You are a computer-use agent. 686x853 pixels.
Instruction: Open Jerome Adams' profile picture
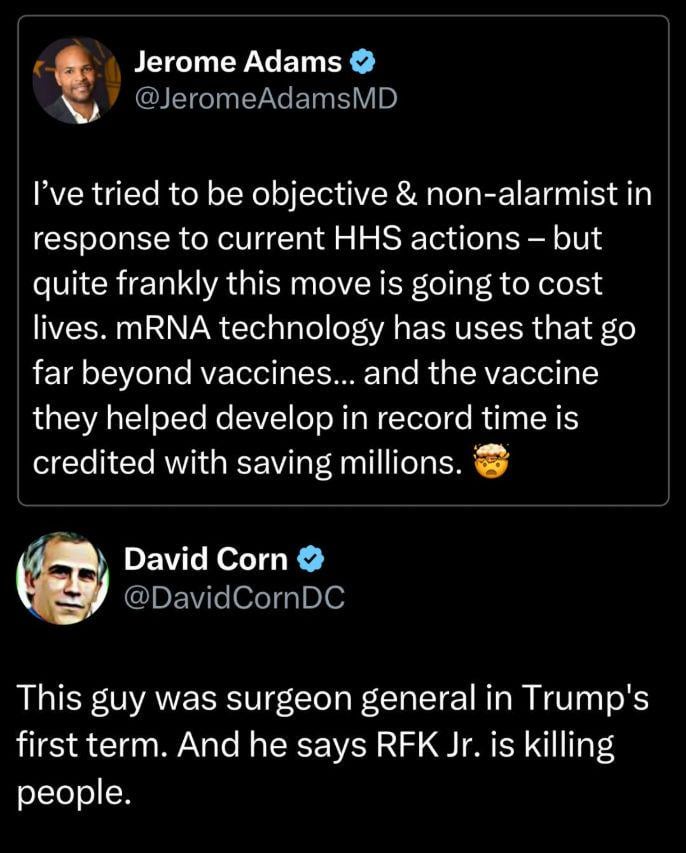[x=76, y=81]
